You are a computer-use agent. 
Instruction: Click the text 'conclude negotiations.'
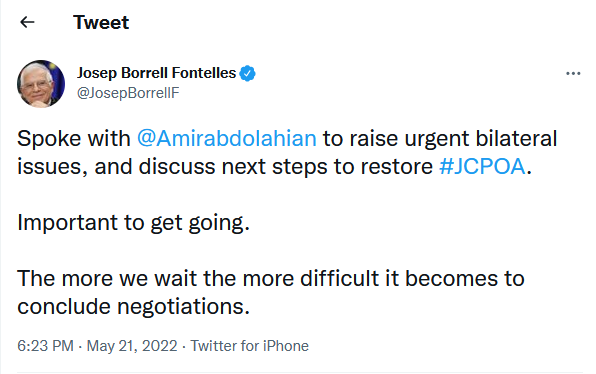point(133,306)
